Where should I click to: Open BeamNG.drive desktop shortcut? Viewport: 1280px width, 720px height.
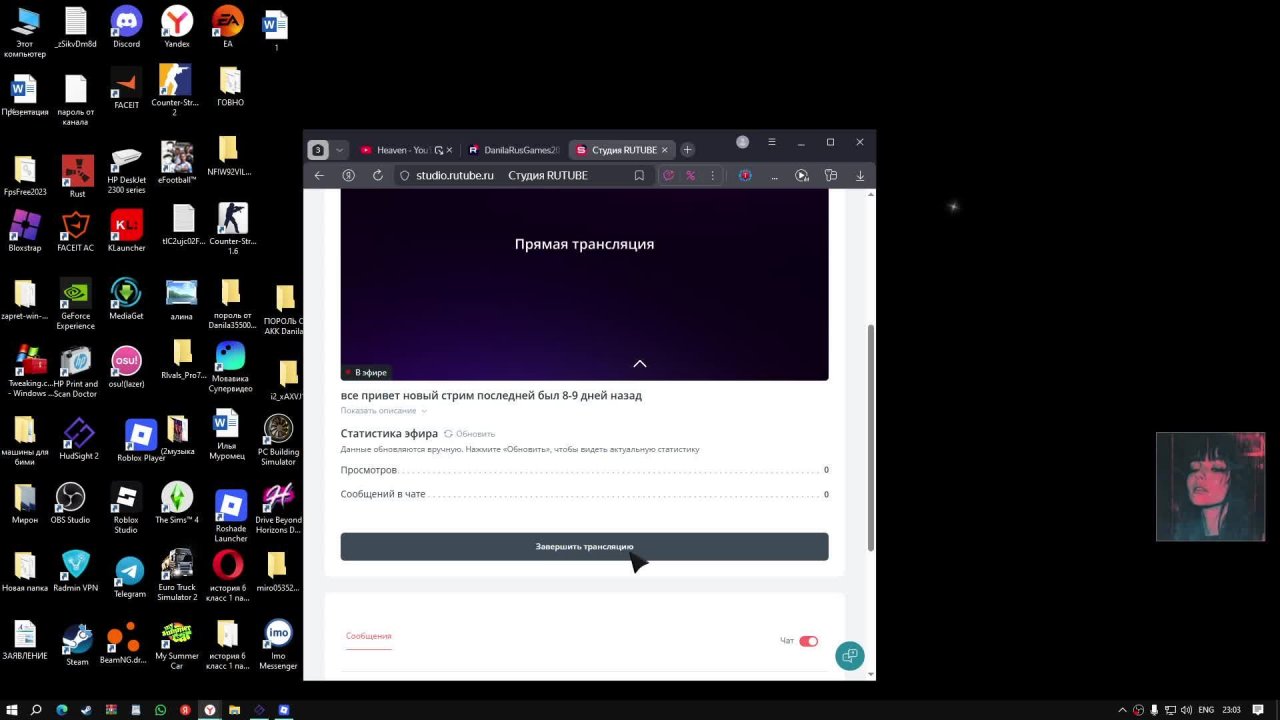125,645
